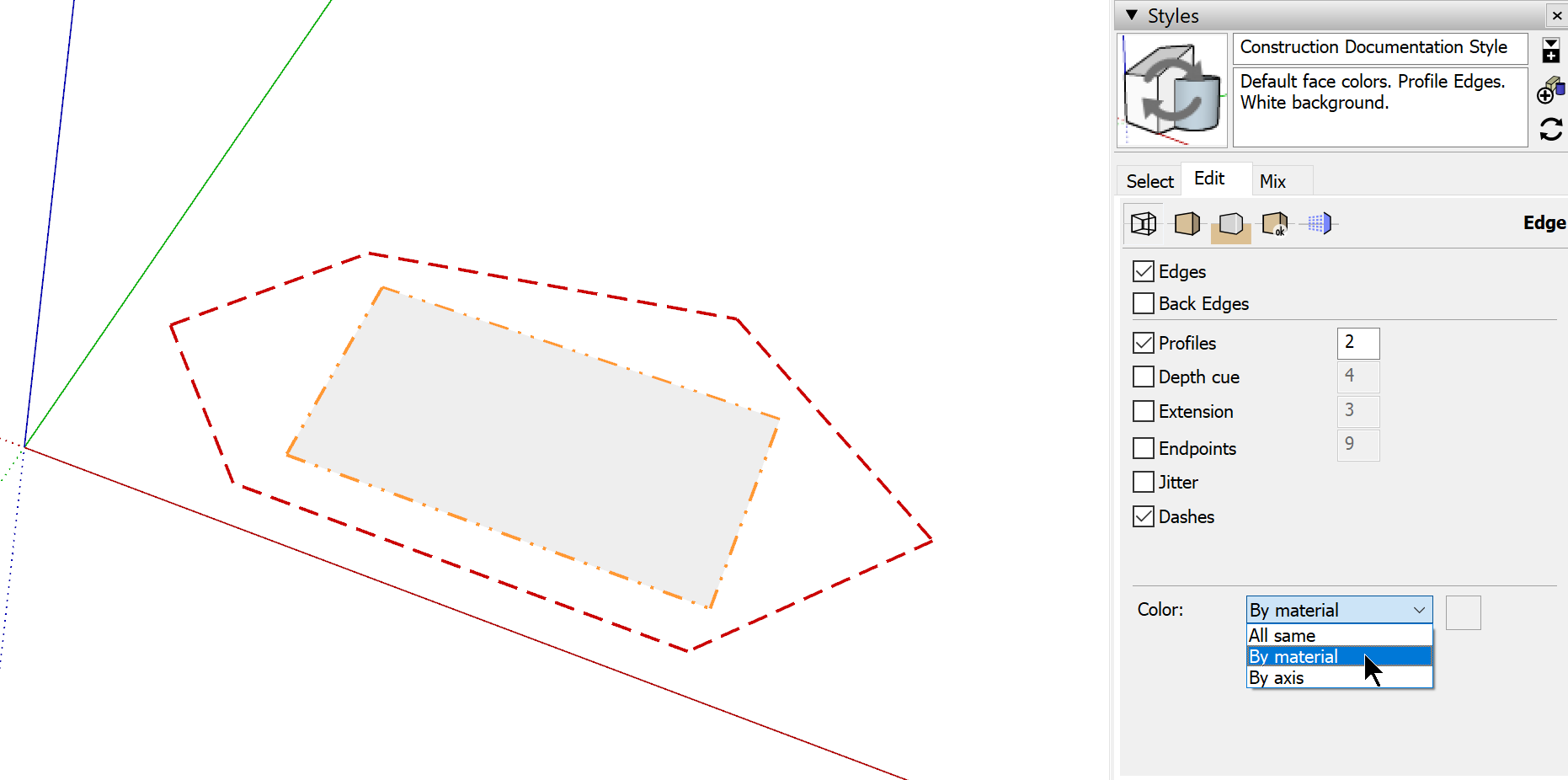
Task: Switch to the Mix tab
Action: coord(1272,181)
